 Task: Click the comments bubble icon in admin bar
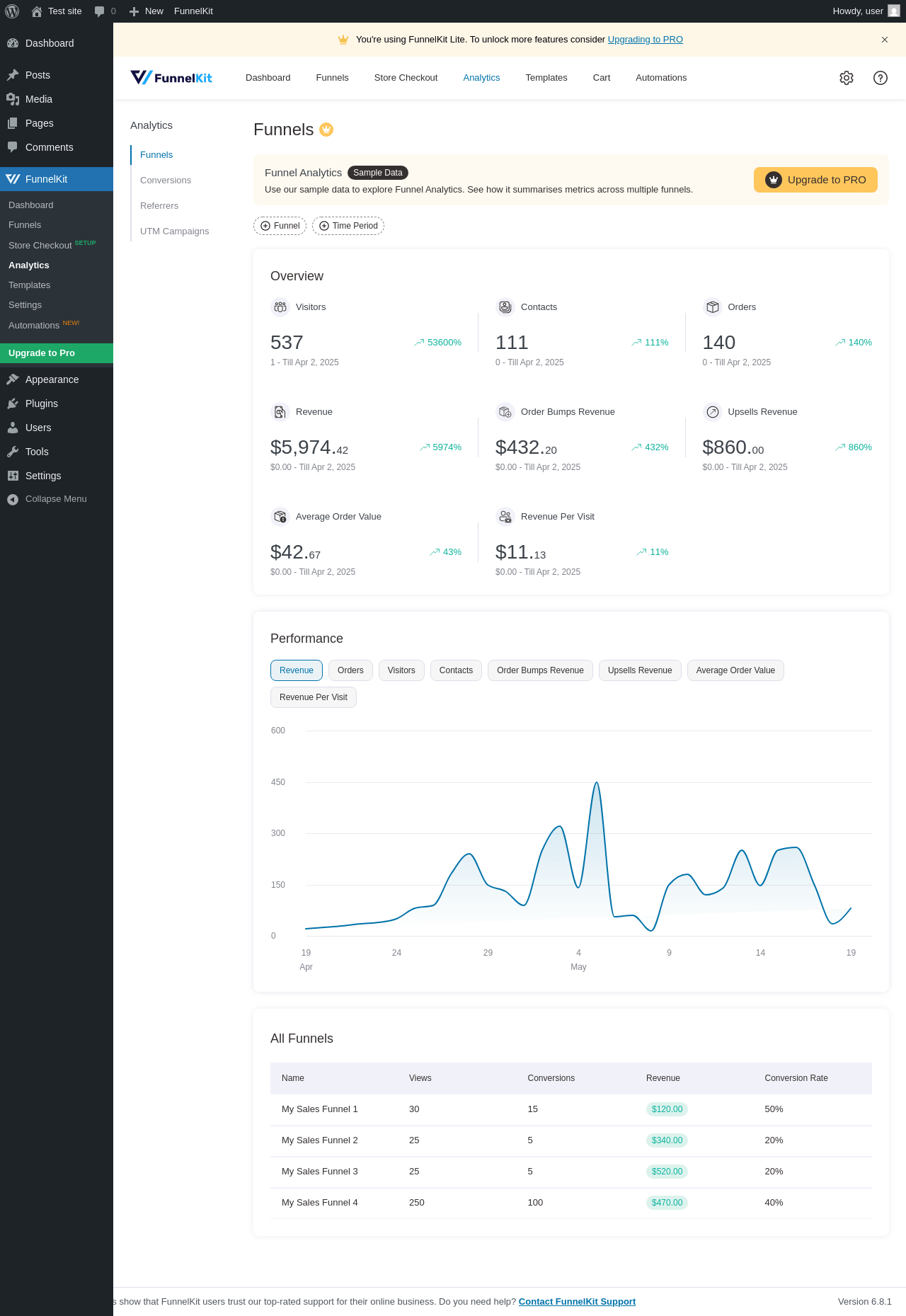(100, 11)
